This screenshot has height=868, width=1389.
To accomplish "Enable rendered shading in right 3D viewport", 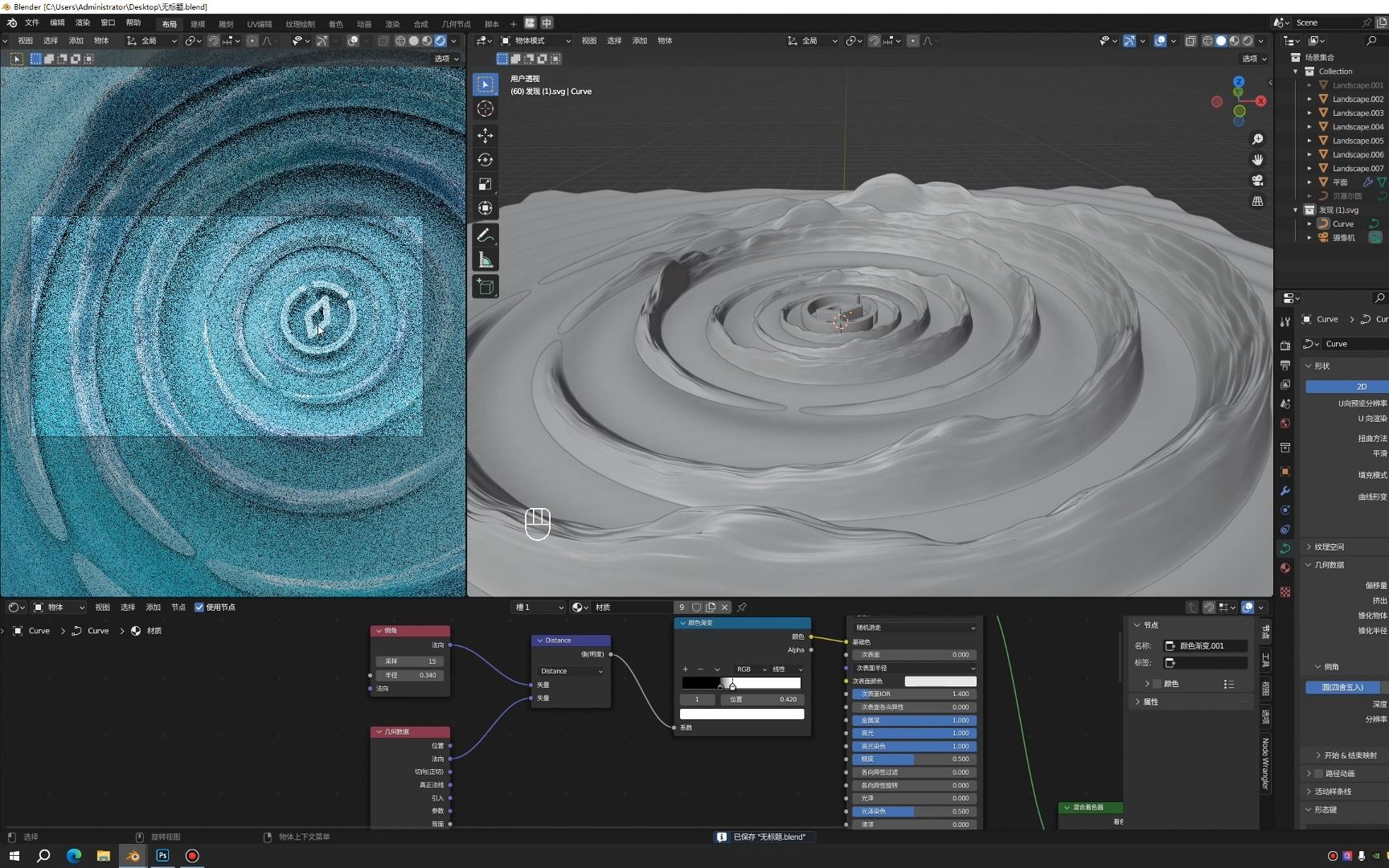I will [1248, 41].
